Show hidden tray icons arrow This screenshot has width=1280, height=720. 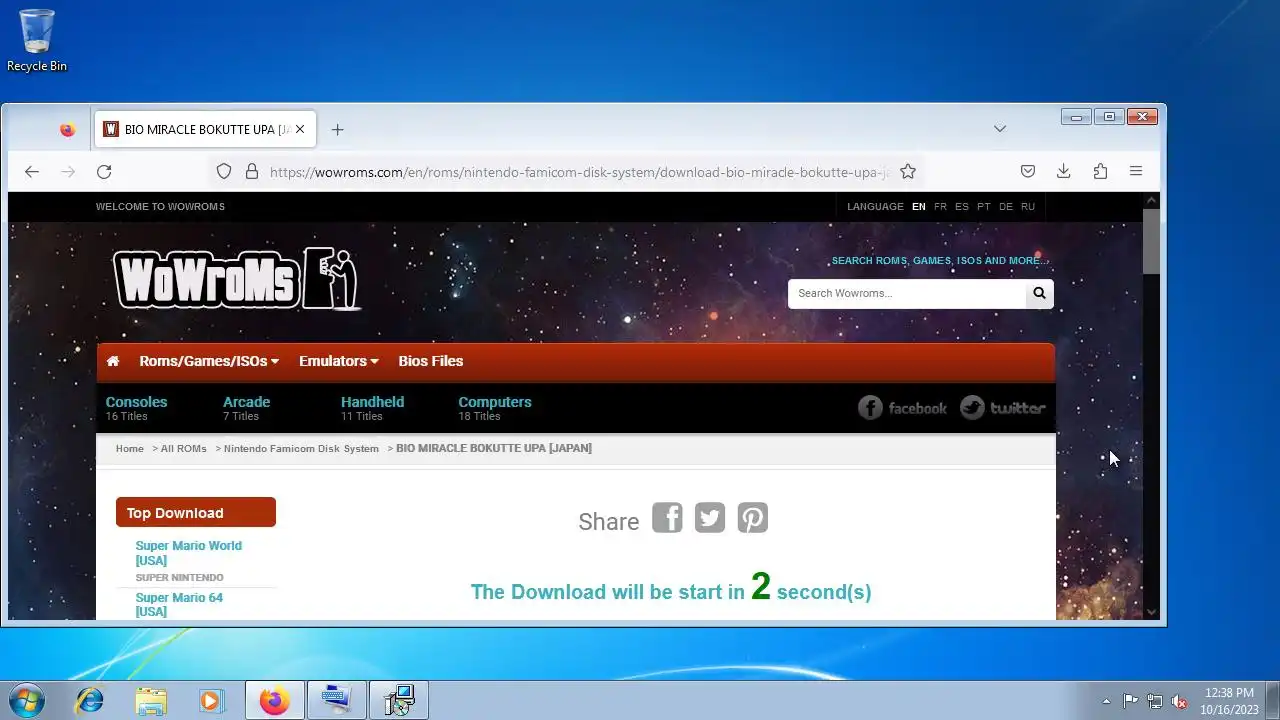click(1106, 701)
